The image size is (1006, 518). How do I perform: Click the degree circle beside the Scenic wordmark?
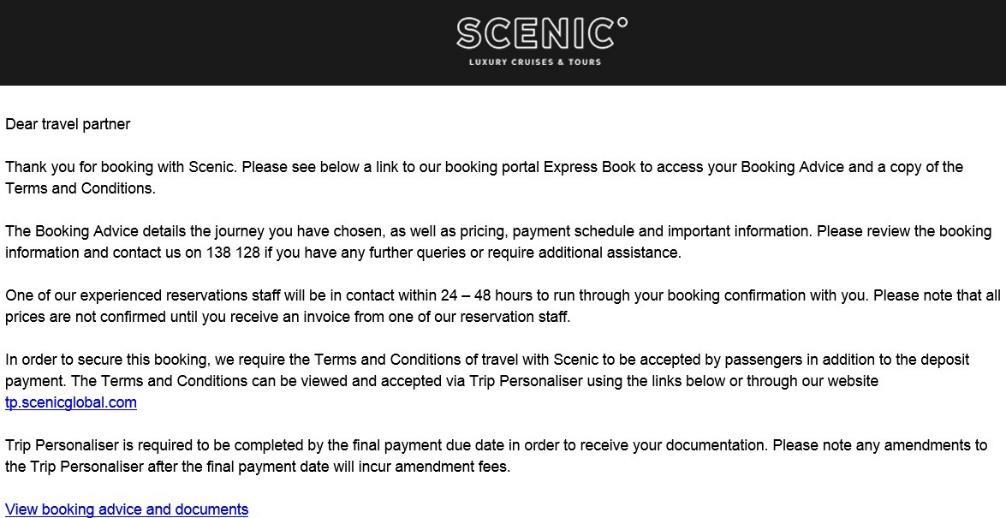pyautogui.click(x=622, y=24)
